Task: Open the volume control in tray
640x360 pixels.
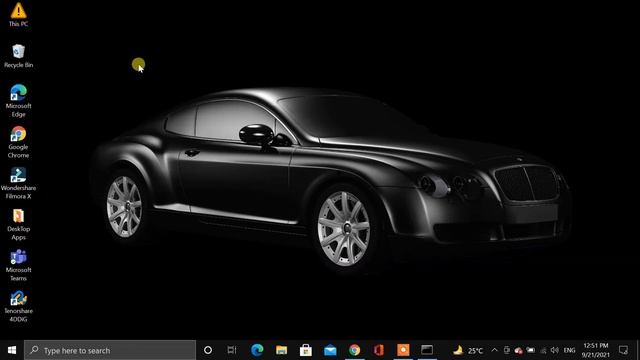Action: coord(554,350)
